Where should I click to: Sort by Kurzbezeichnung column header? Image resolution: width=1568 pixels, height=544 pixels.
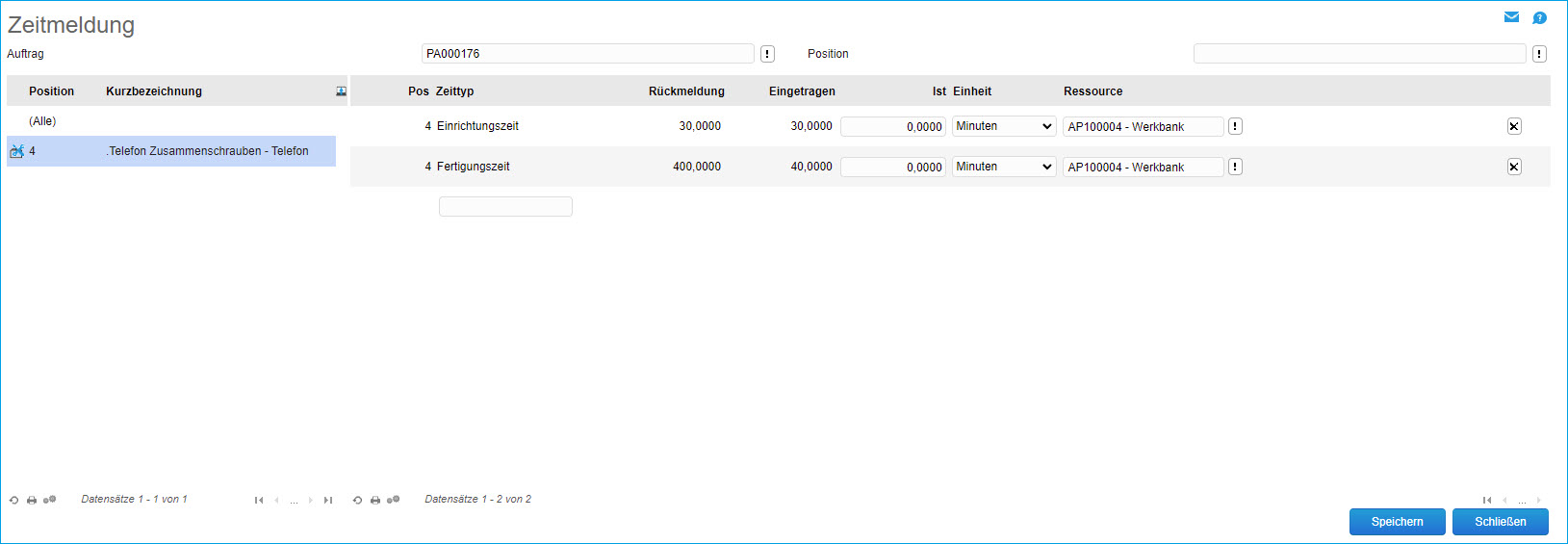tap(154, 91)
